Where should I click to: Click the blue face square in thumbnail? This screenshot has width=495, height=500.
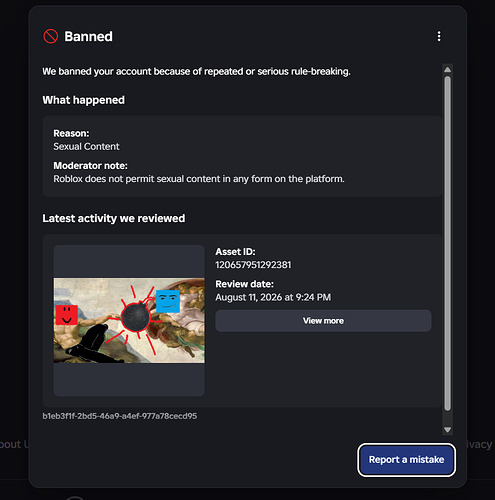(168, 301)
